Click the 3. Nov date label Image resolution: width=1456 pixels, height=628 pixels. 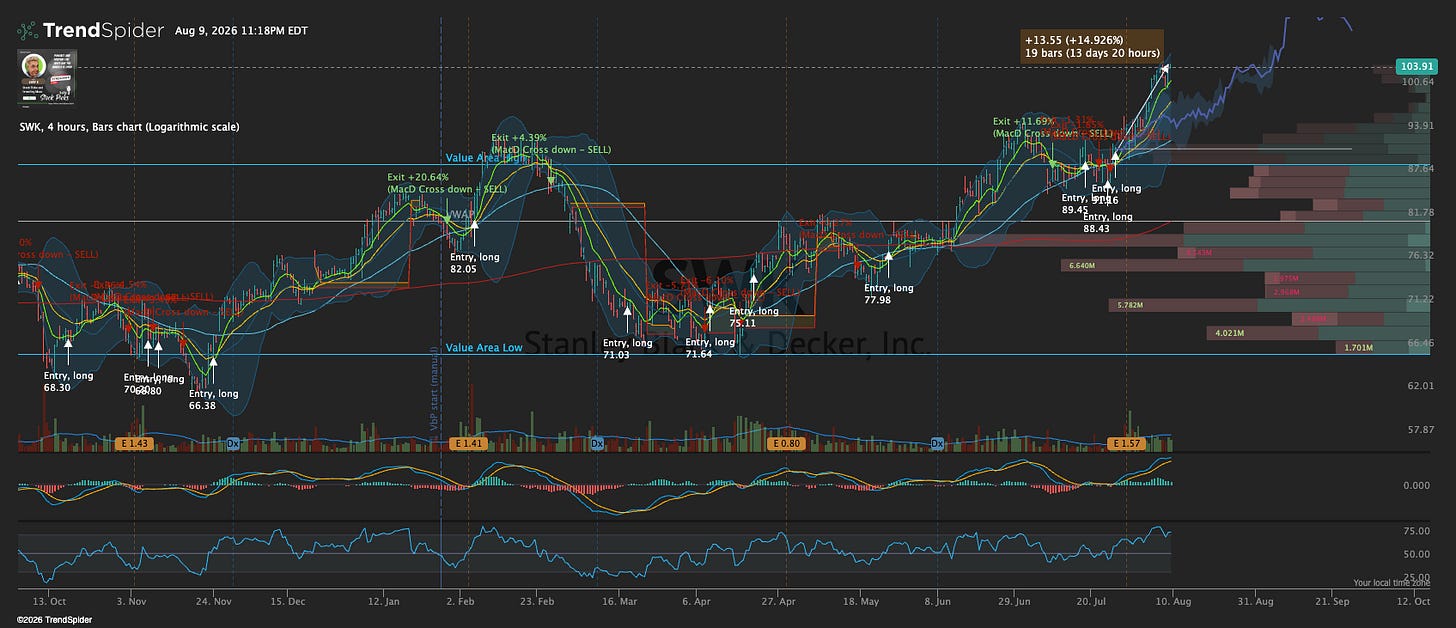point(132,601)
